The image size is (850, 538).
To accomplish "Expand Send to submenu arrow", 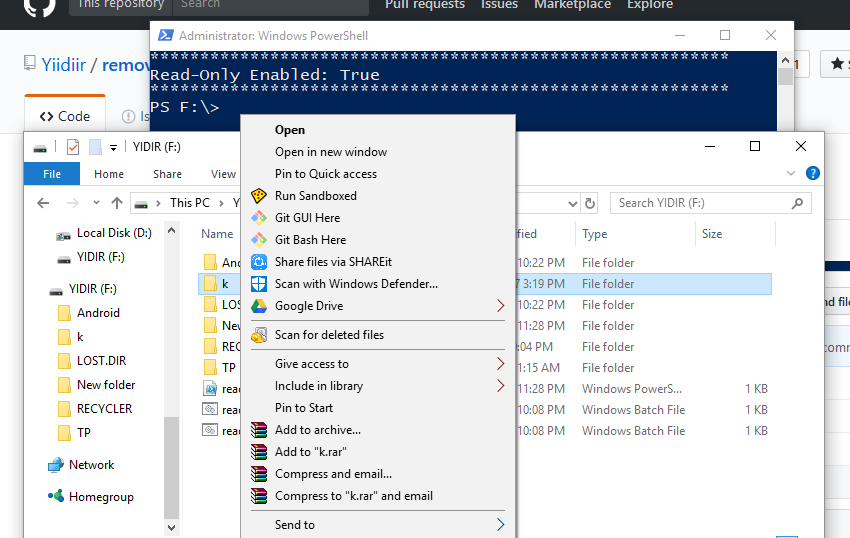I will [500, 525].
